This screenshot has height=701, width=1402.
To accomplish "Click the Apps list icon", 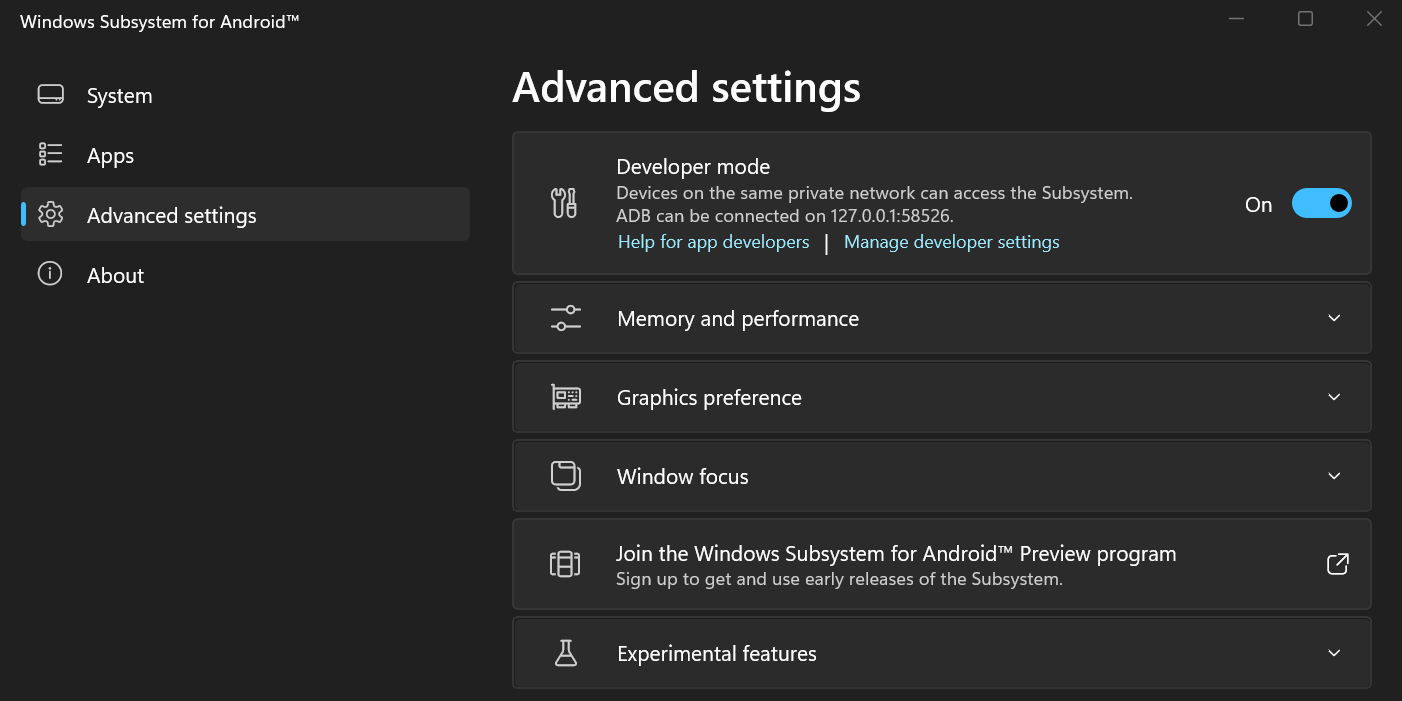I will click(50, 154).
